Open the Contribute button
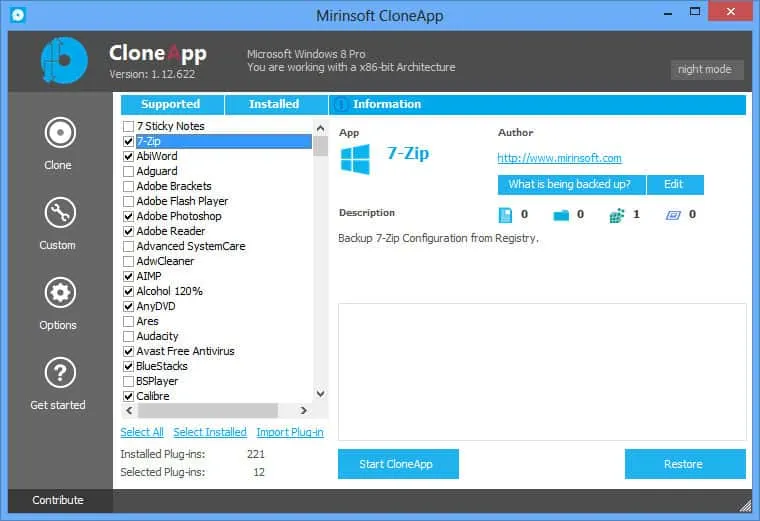This screenshot has width=760, height=521. pyautogui.click(x=60, y=501)
